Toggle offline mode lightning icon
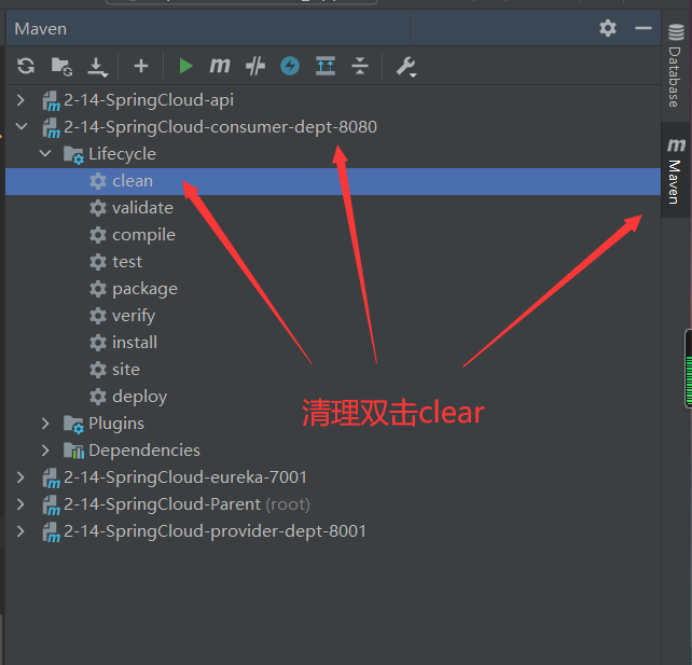Screen dimensions: 692x665 point(290,66)
